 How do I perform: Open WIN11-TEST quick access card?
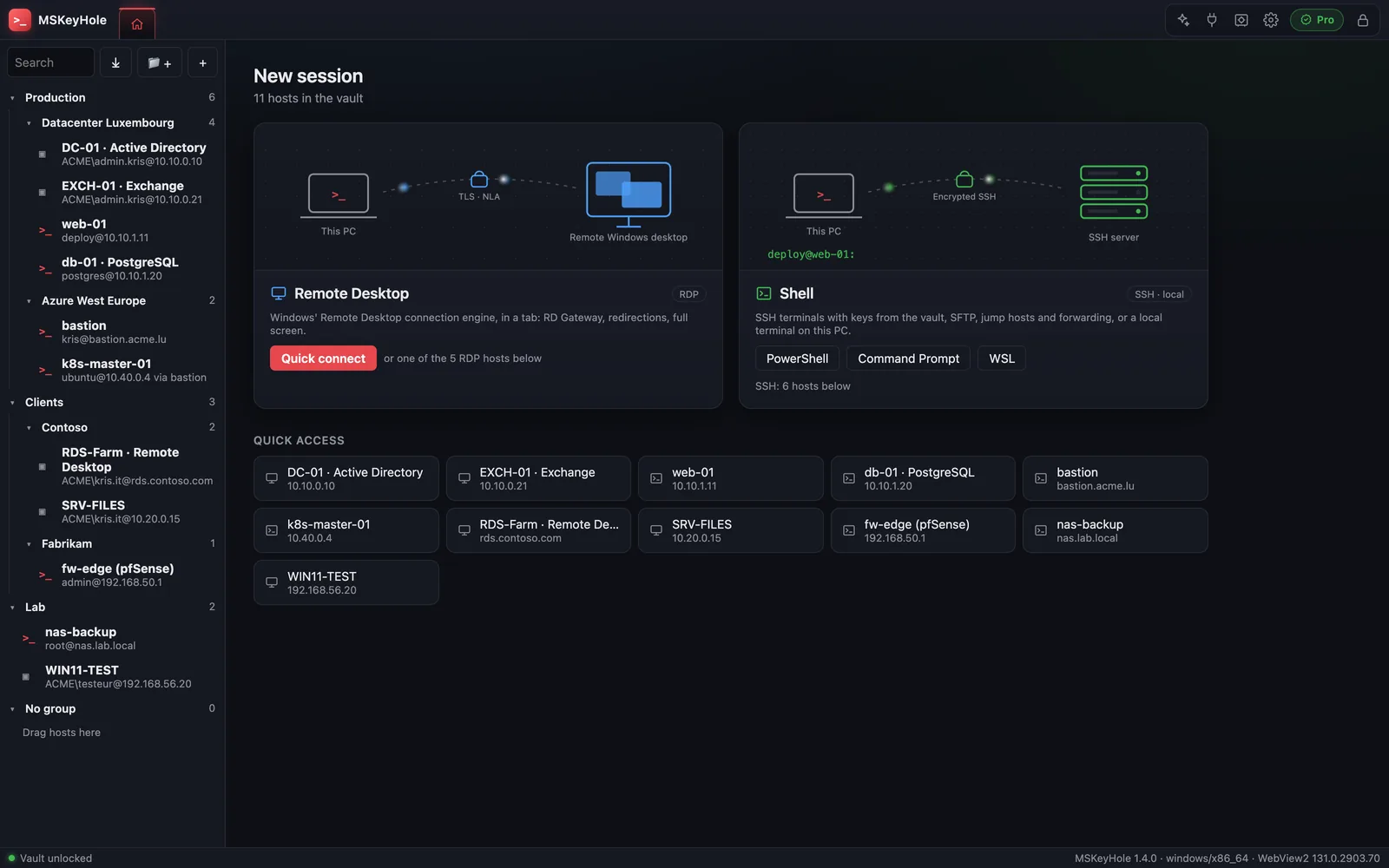point(346,582)
